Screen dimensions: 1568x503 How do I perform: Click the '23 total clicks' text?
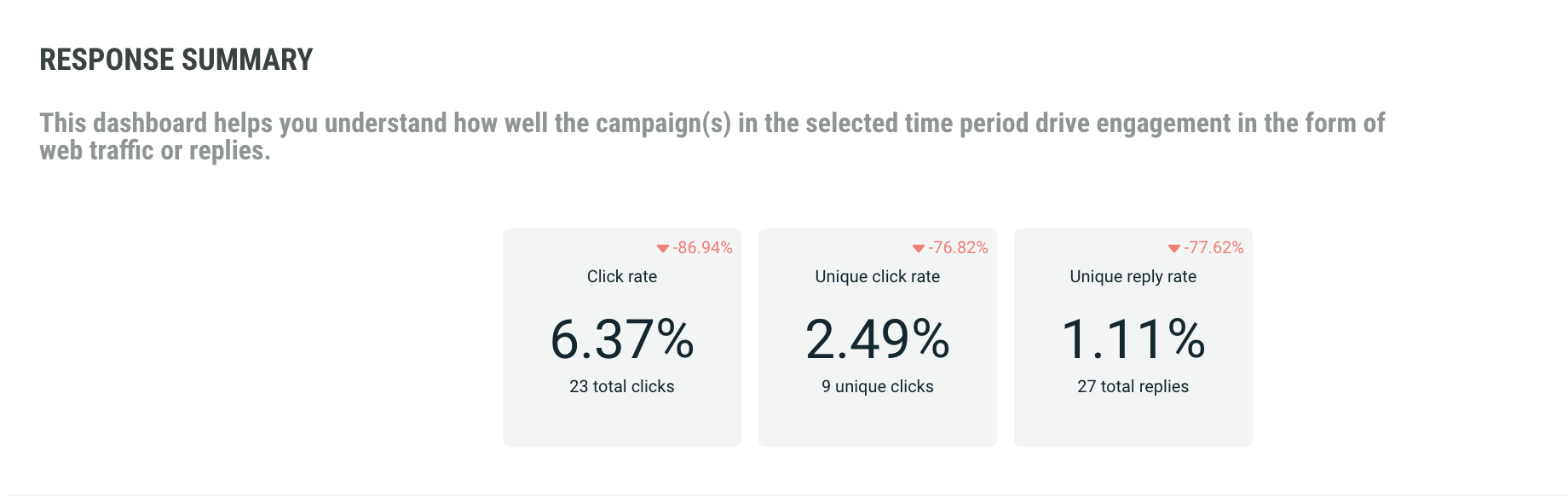(x=622, y=386)
